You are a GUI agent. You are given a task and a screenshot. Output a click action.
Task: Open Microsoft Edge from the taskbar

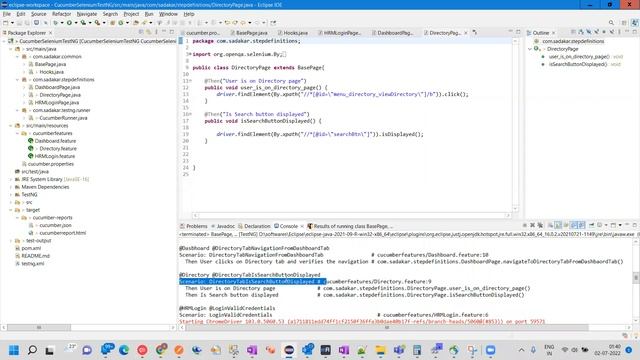[124, 350]
